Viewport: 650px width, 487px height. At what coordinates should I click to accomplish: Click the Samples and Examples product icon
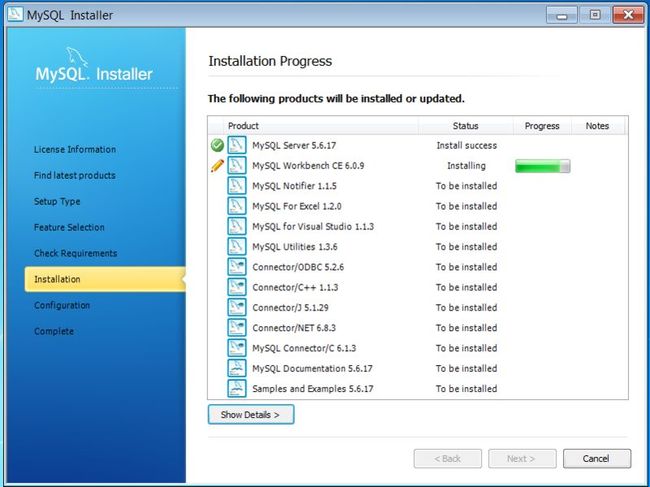tap(237, 389)
